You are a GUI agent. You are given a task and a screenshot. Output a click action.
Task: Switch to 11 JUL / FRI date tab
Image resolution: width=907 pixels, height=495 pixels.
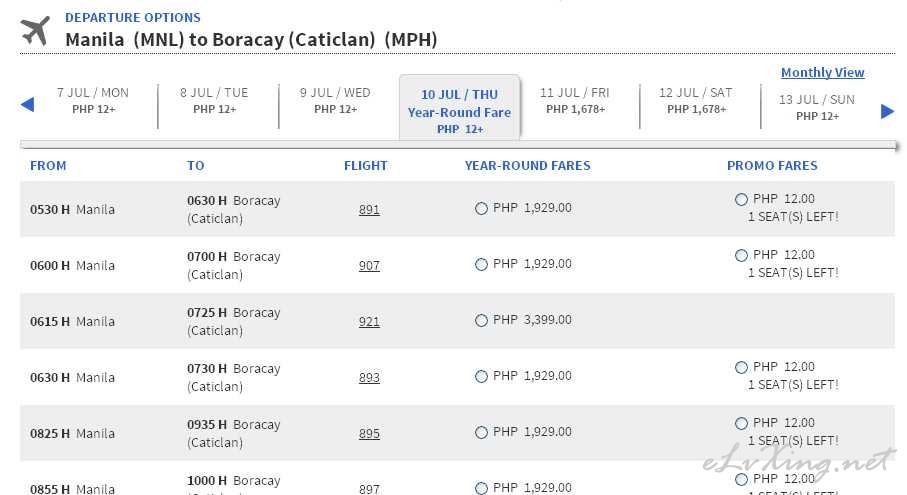point(575,101)
